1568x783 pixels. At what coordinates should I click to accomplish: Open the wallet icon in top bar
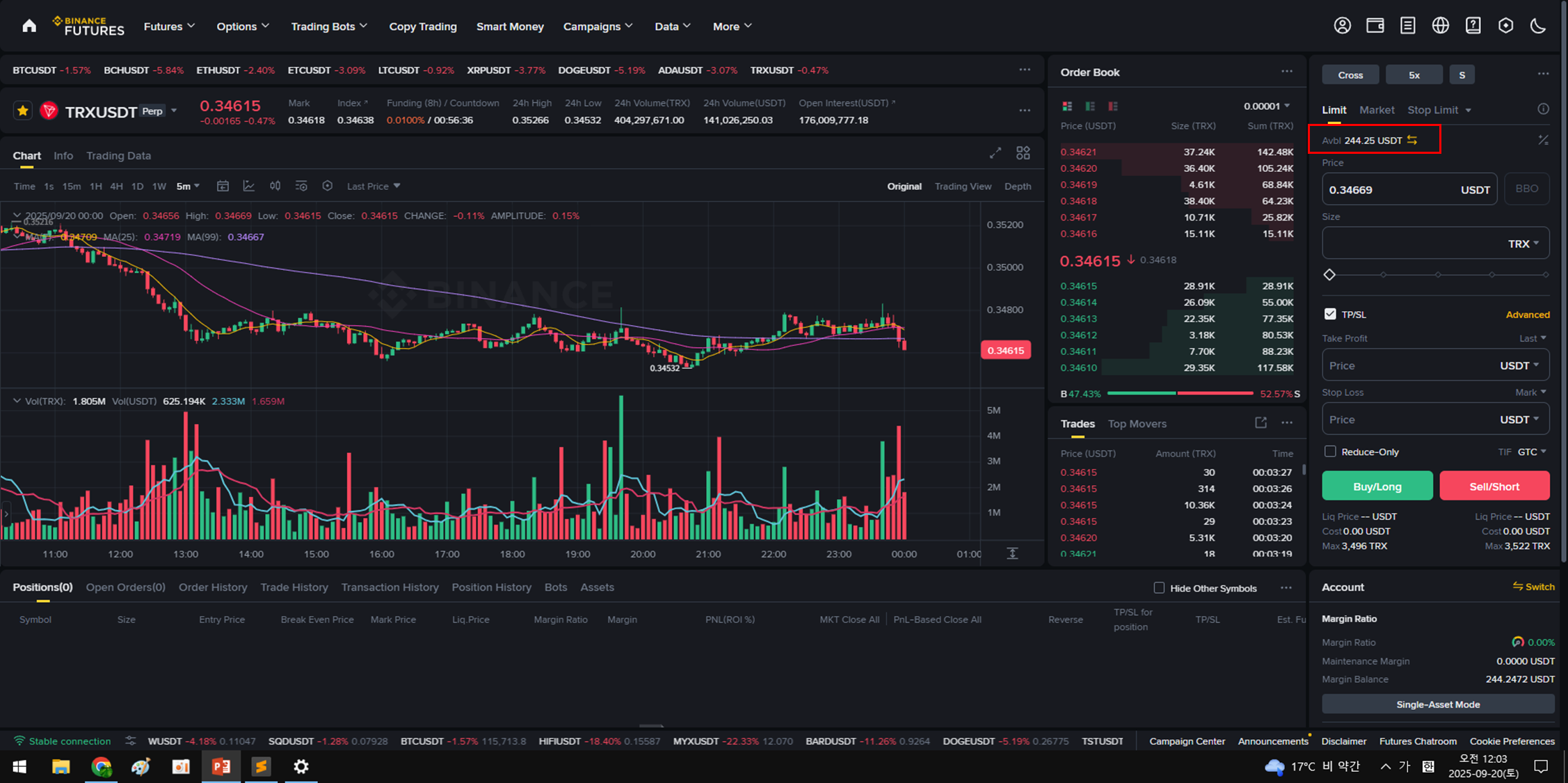click(x=1375, y=26)
